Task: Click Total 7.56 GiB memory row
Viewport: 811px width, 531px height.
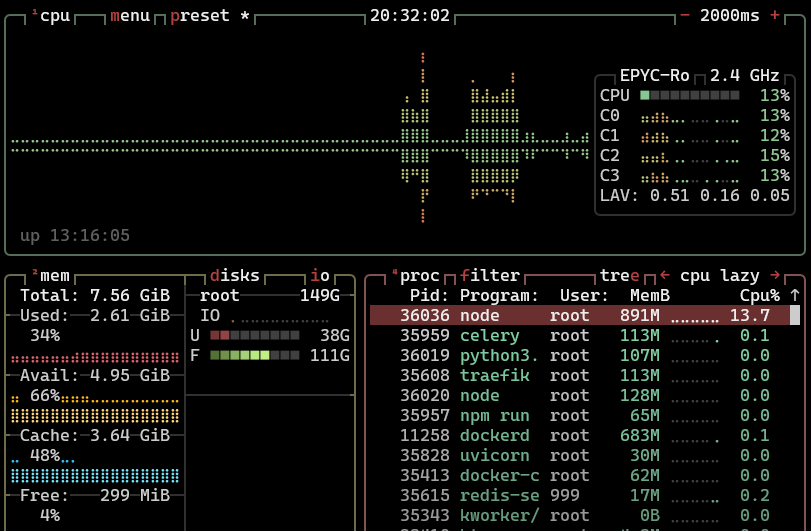Action: (x=95, y=295)
